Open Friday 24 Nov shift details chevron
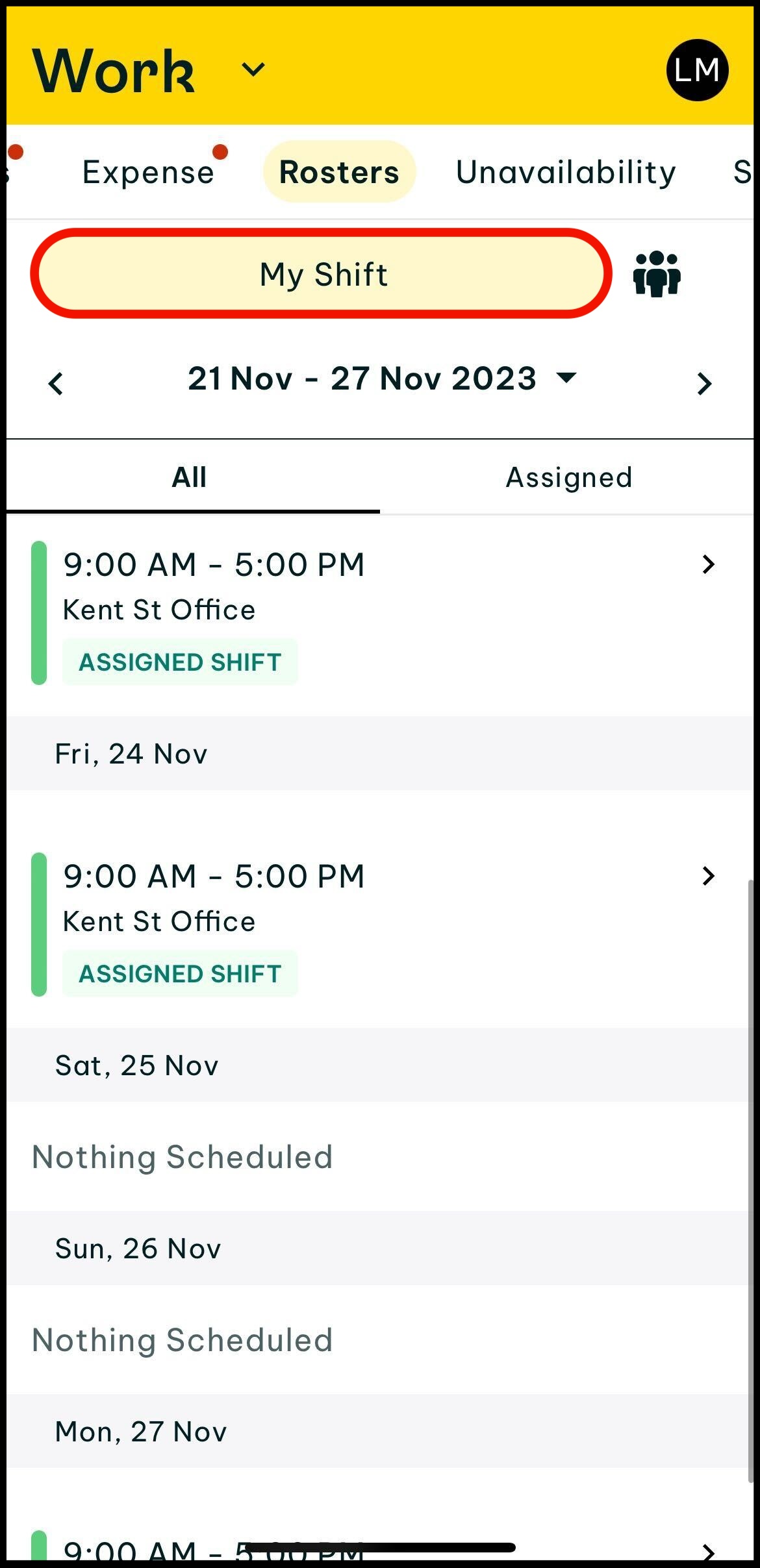760x1568 pixels. click(708, 876)
